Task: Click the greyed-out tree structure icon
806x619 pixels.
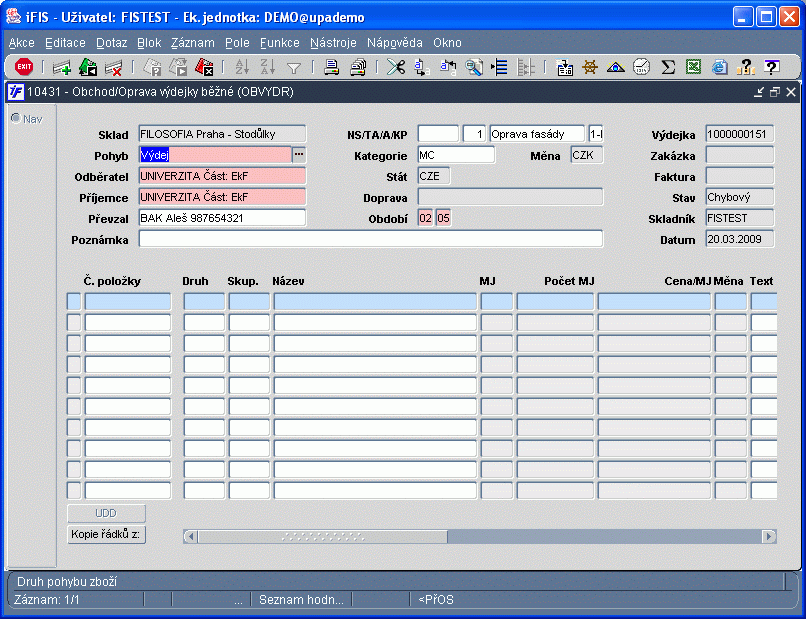Action: point(525,67)
